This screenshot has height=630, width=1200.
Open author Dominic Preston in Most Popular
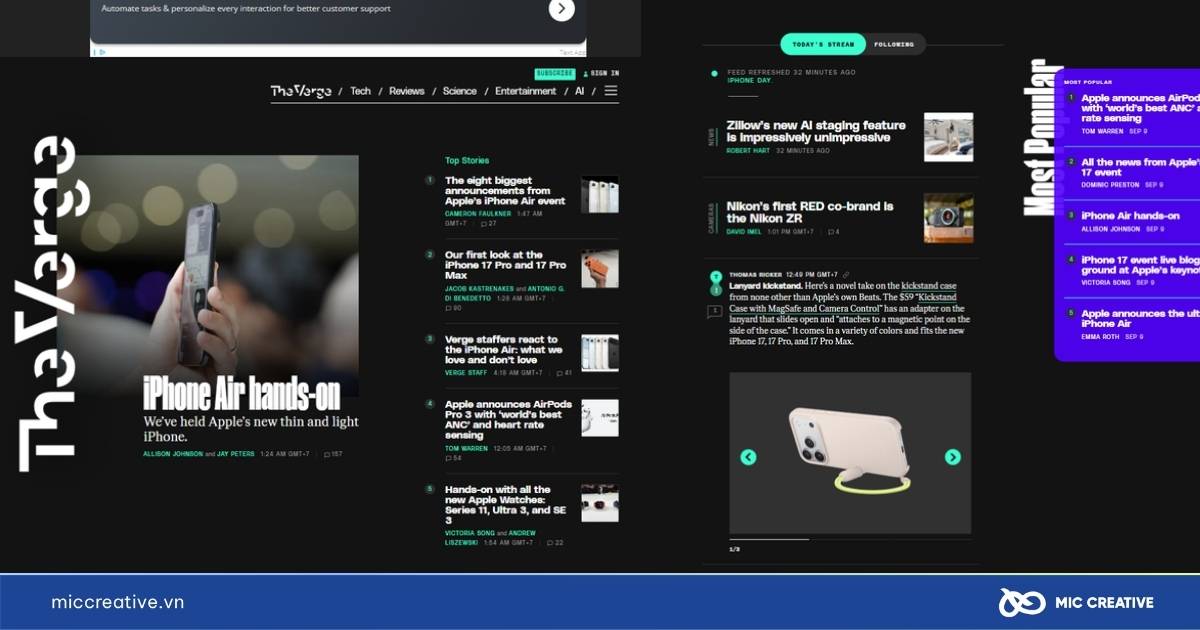pos(1109,185)
